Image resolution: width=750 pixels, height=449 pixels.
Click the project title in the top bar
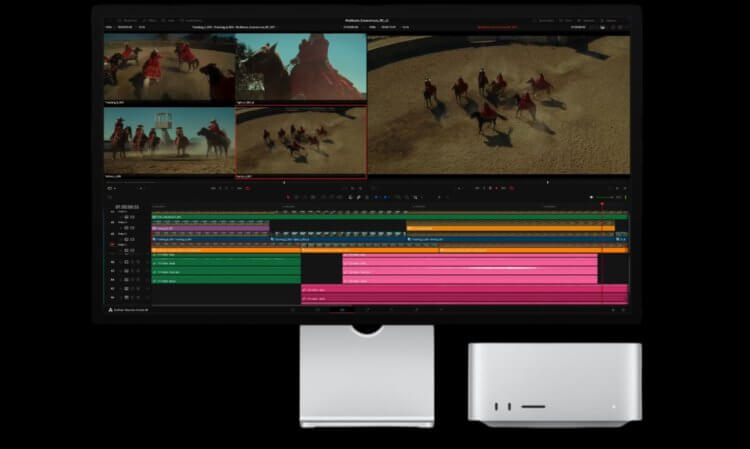367,21
